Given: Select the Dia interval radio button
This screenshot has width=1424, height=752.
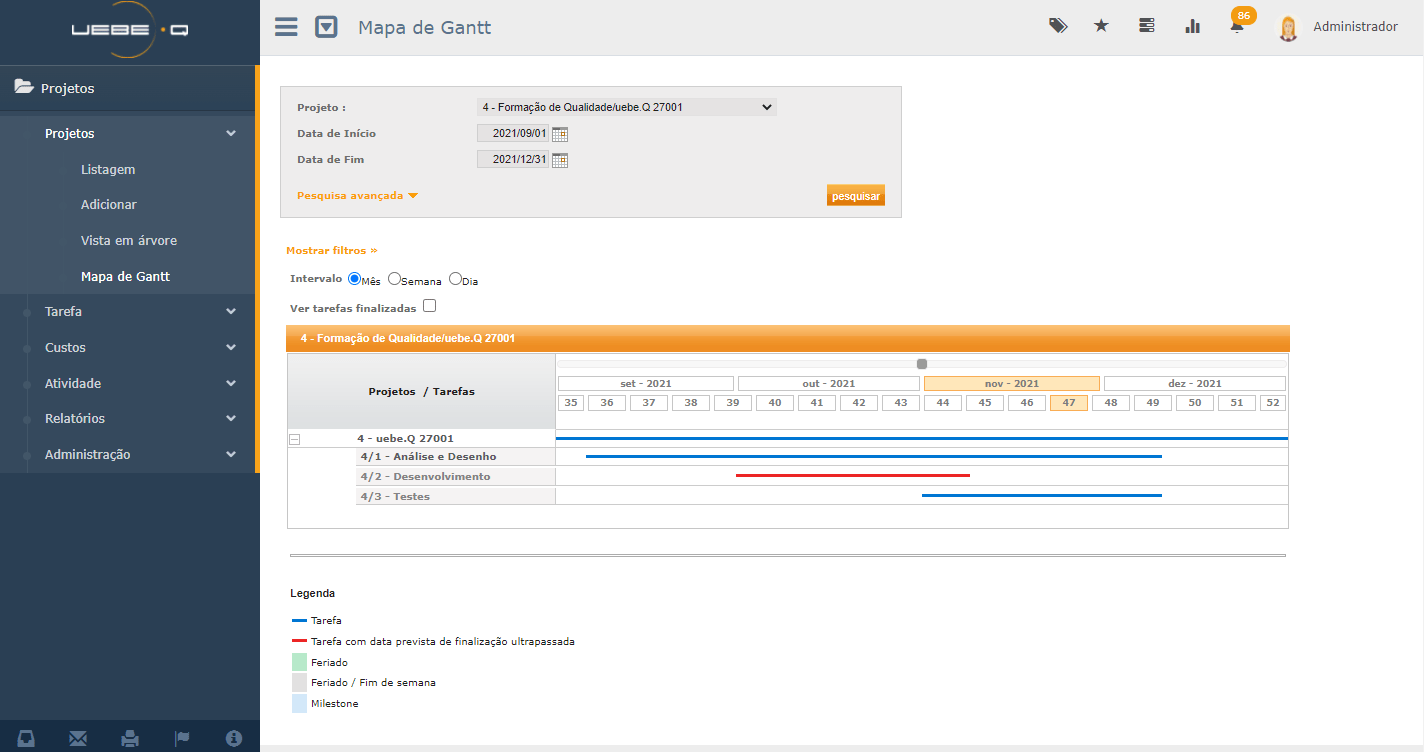Looking at the screenshot, I should pyautogui.click(x=455, y=280).
